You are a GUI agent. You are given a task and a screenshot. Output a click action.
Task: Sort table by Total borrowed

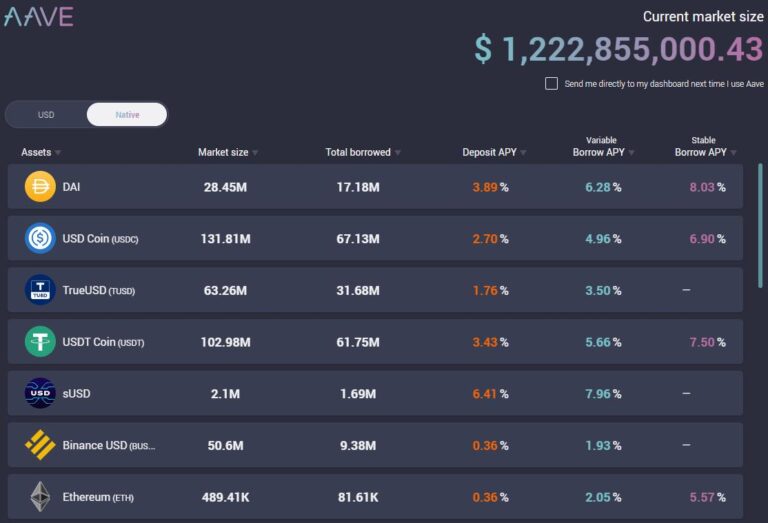363,153
